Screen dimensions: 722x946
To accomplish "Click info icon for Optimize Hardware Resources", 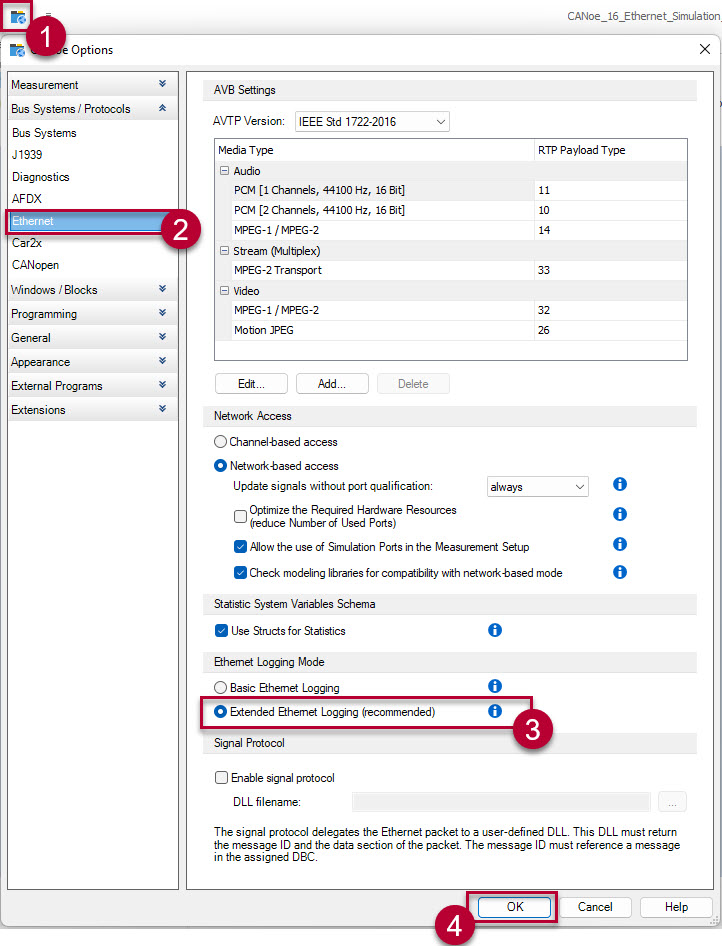I will pos(619,514).
